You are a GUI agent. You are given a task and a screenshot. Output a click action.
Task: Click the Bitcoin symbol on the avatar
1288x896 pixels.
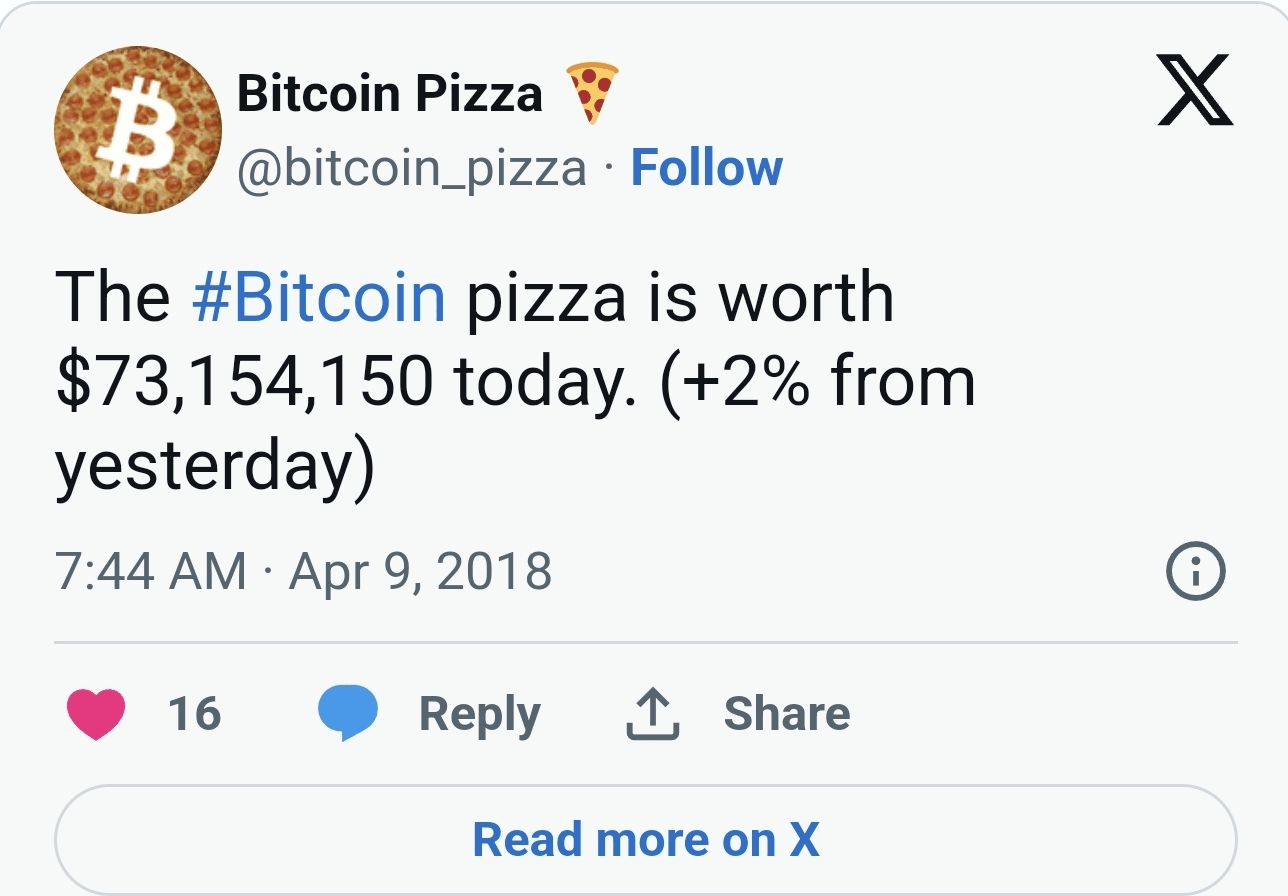point(140,131)
